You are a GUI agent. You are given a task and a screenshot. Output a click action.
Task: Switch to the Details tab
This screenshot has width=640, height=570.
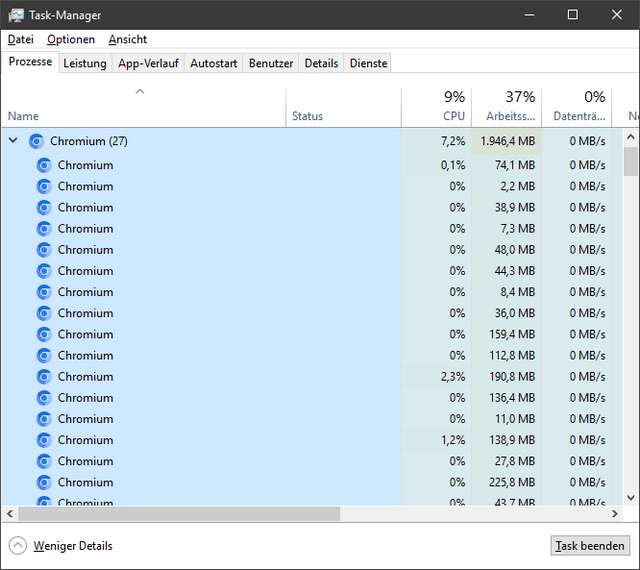321,63
